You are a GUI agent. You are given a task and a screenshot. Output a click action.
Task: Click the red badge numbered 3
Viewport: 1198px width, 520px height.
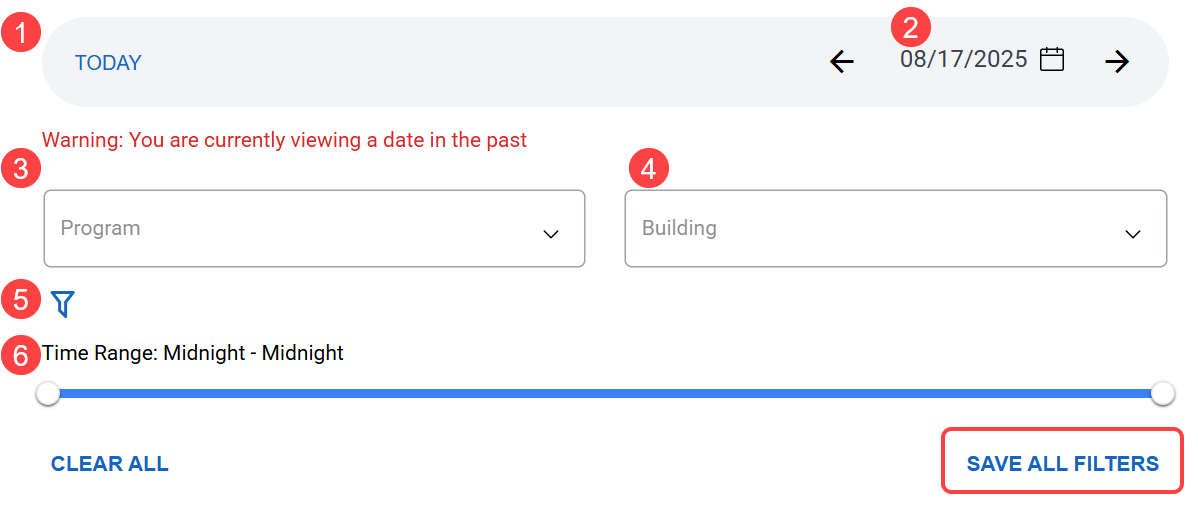pyautogui.click(x=20, y=169)
